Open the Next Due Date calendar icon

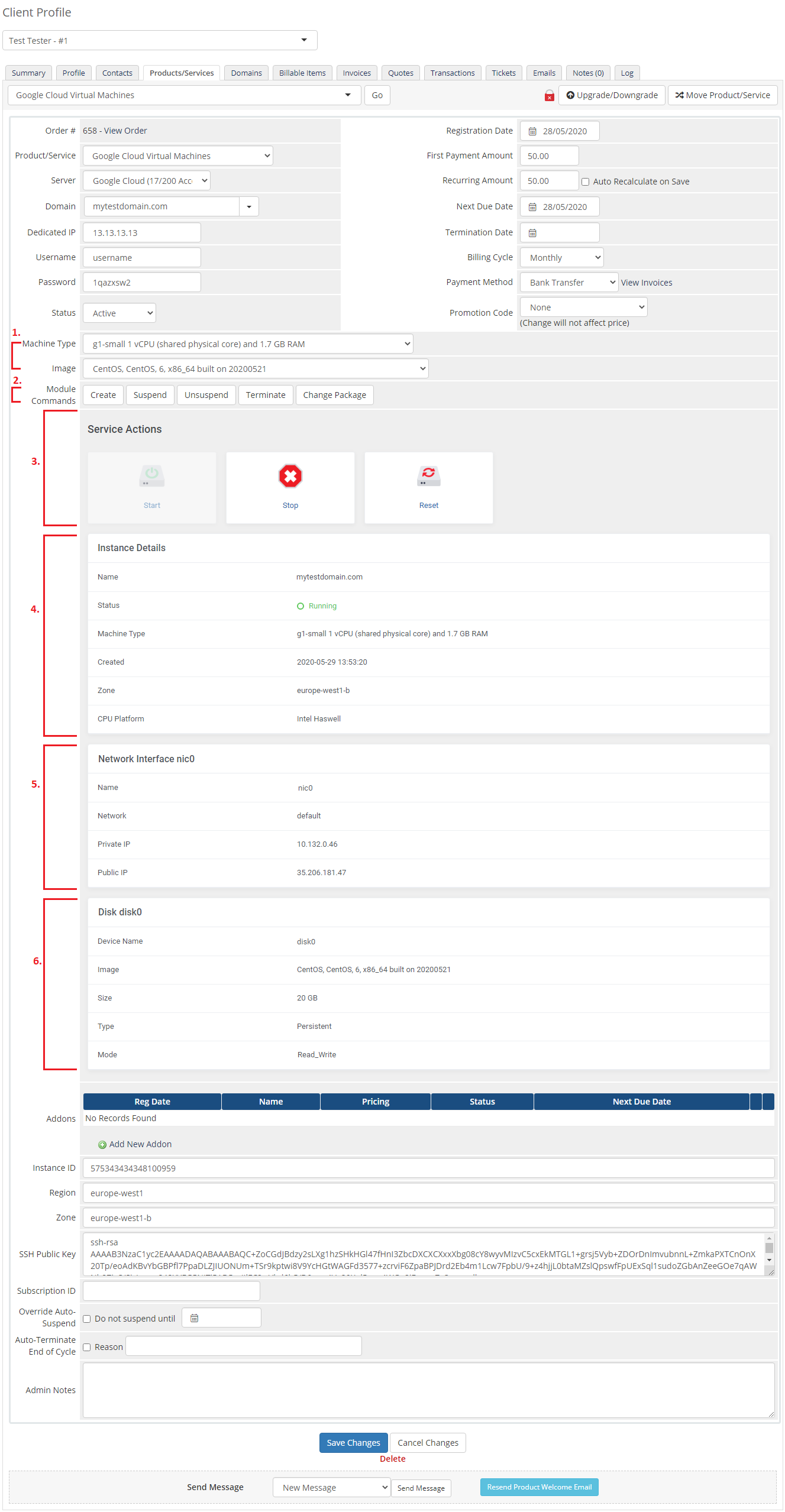click(532, 207)
